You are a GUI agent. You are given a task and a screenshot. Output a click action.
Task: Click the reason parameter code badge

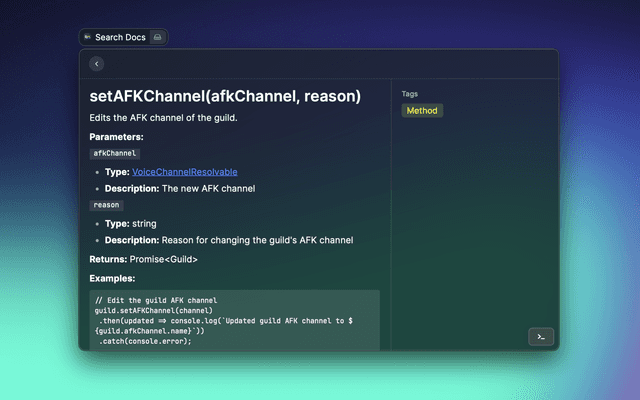coord(106,205)
